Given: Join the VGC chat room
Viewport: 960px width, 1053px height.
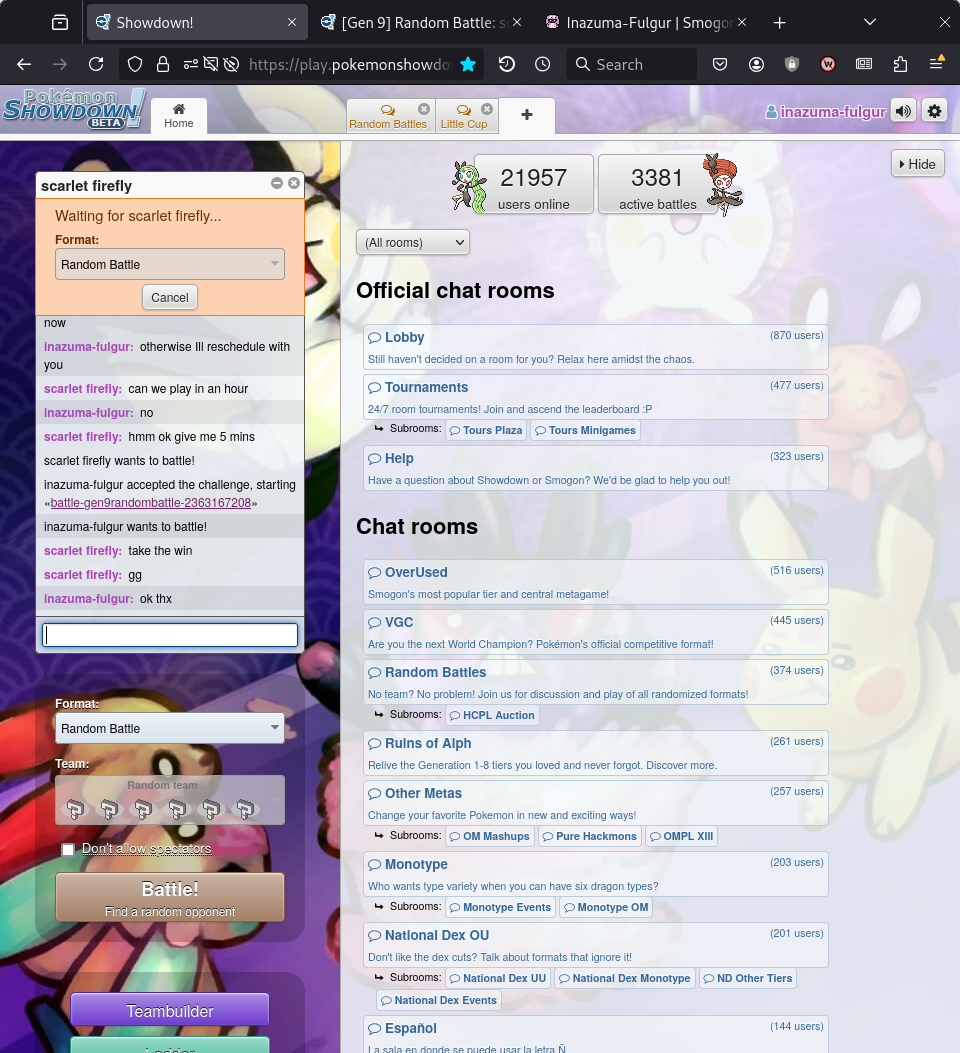Looking at the screenshot, I should (595, 632).
